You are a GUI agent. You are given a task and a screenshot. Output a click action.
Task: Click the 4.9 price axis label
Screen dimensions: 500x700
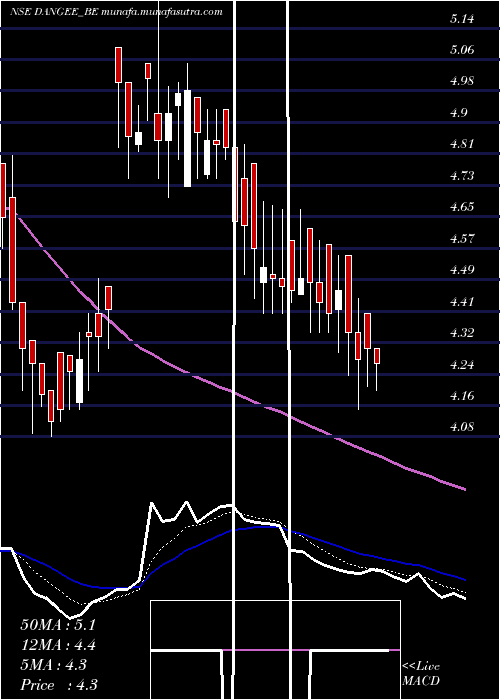click(x=459, y=112)
